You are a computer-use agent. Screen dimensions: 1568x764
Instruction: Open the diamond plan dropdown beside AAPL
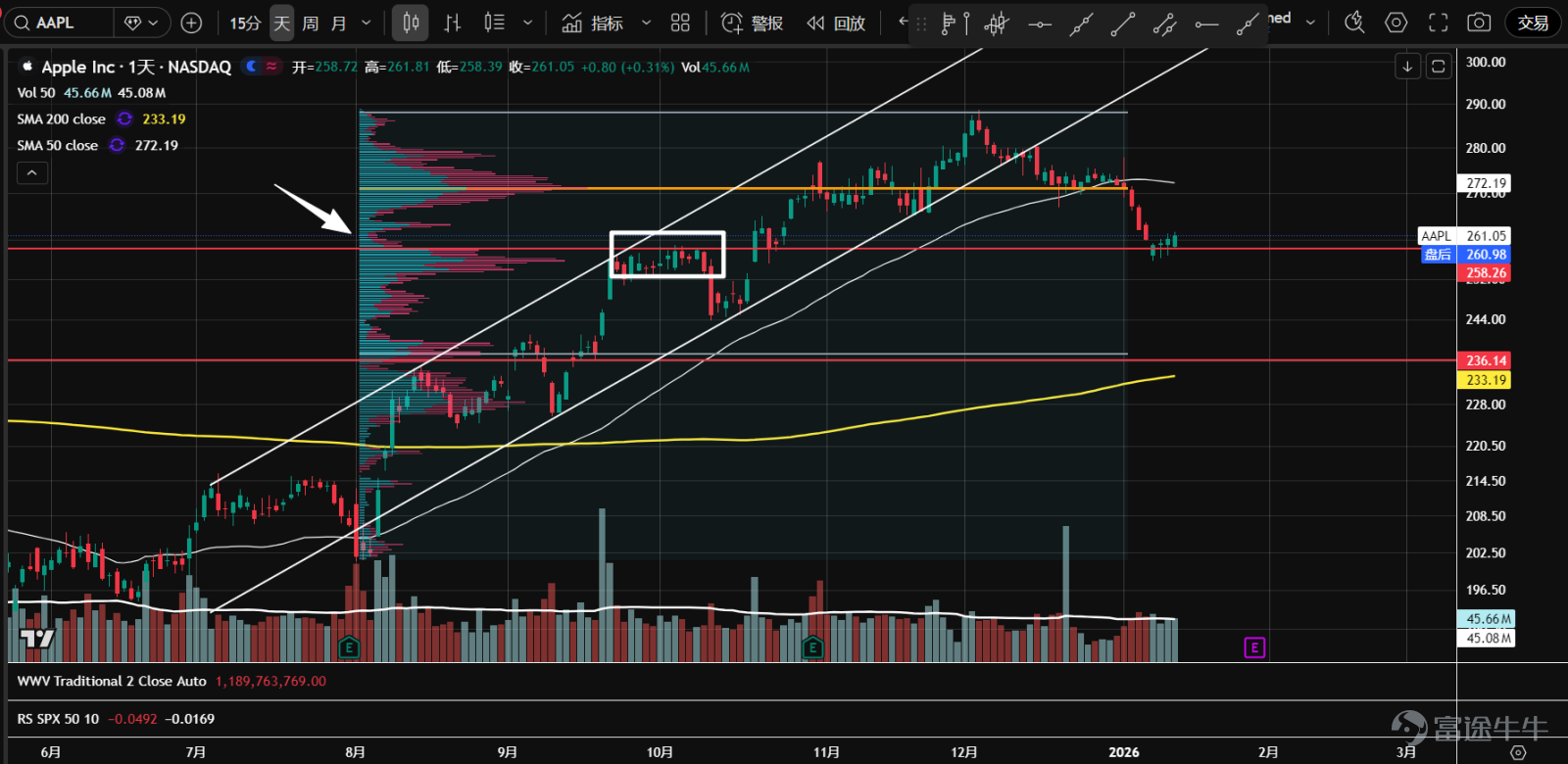[x=142, y=23]
